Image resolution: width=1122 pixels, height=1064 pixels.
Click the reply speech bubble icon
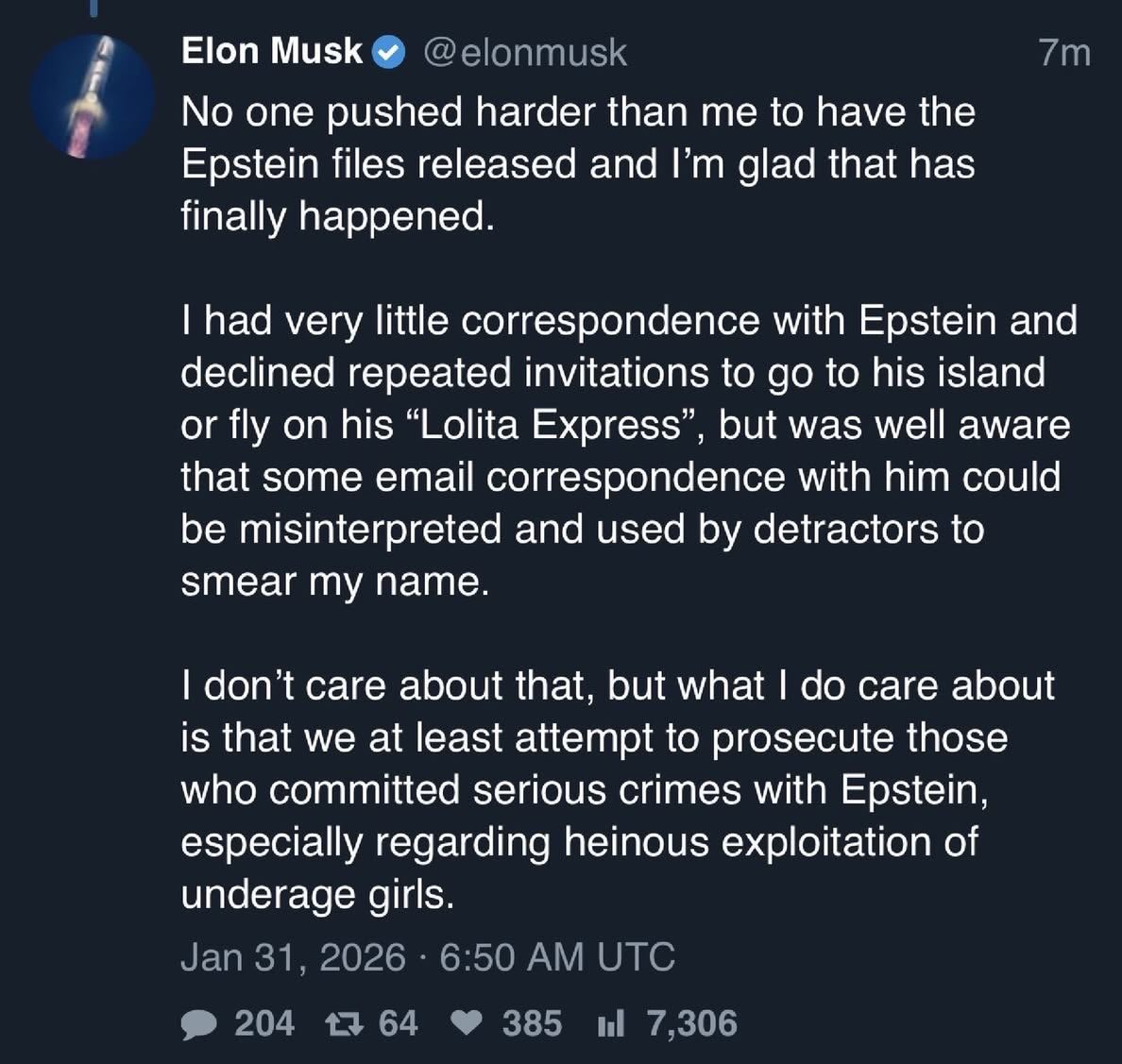coord(198,1024)
